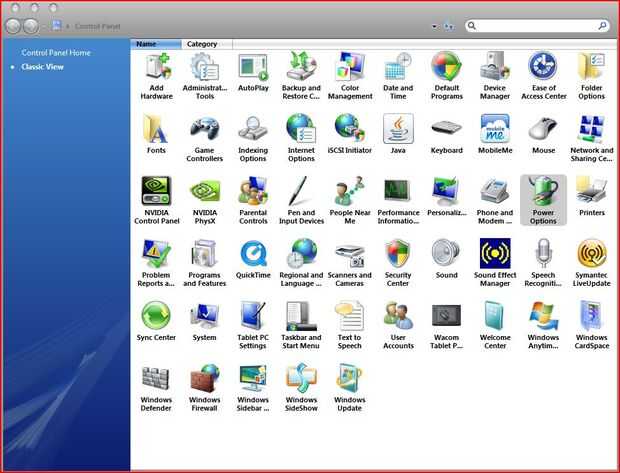Open Speech Recognition Options
The image size is (620, 473).
543,263
